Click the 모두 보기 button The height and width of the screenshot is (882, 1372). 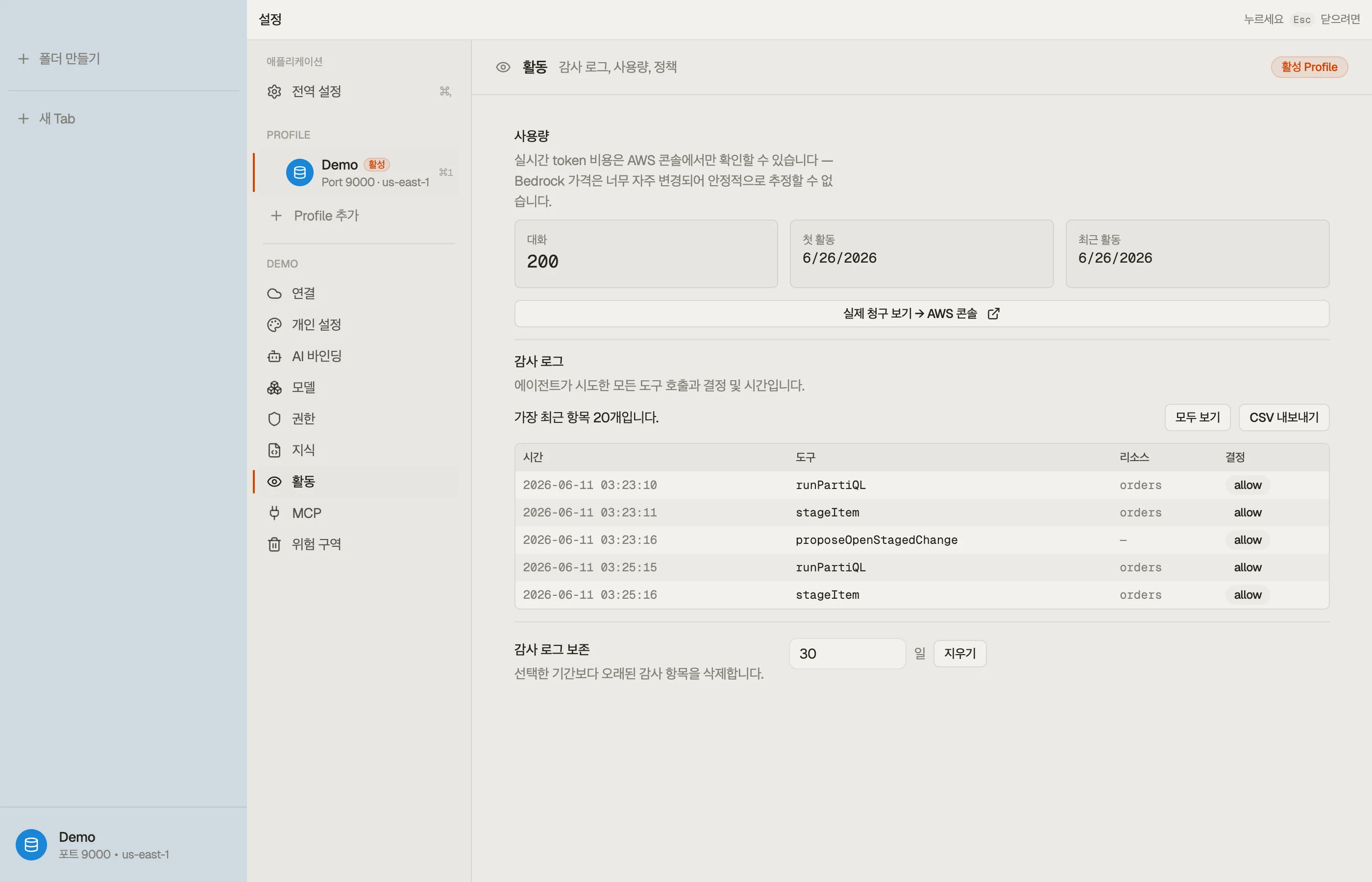coord(1198,417)
